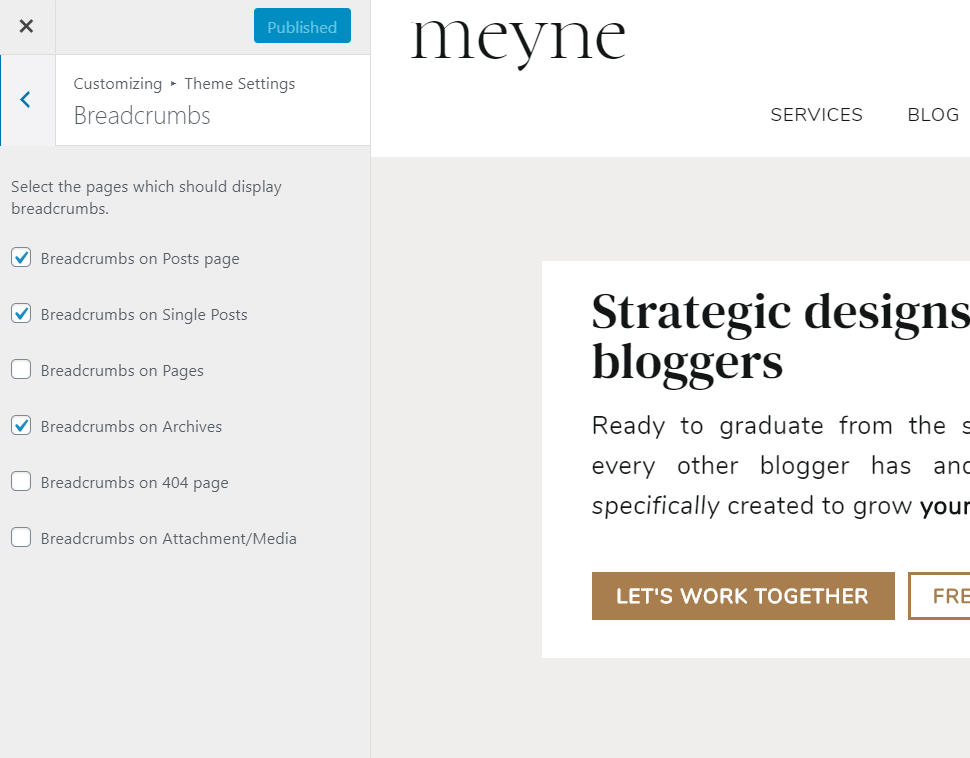Click the Breadcrumbs section heading
The width and height of the screenshot is (970, 758).
coord(142,116)
